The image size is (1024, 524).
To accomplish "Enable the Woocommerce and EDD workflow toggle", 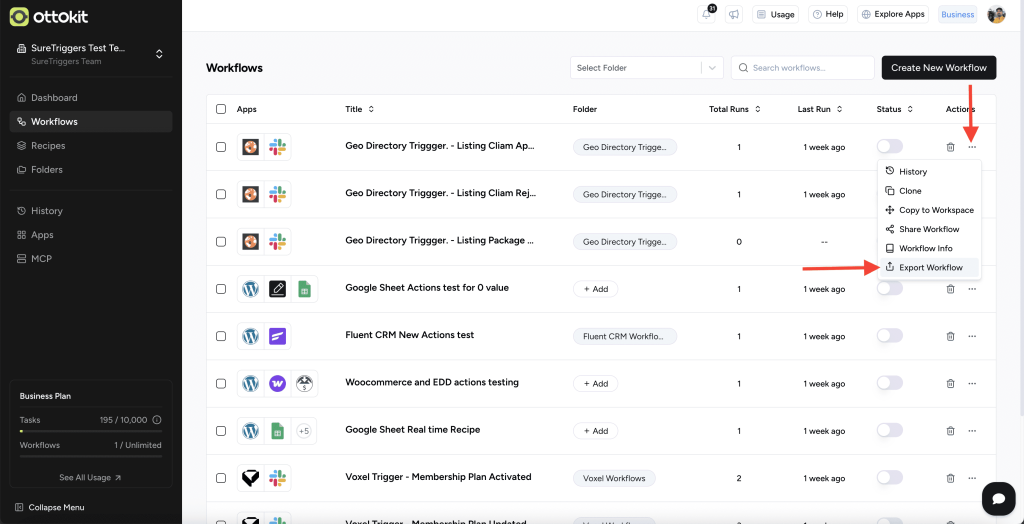I will point(889,383).
